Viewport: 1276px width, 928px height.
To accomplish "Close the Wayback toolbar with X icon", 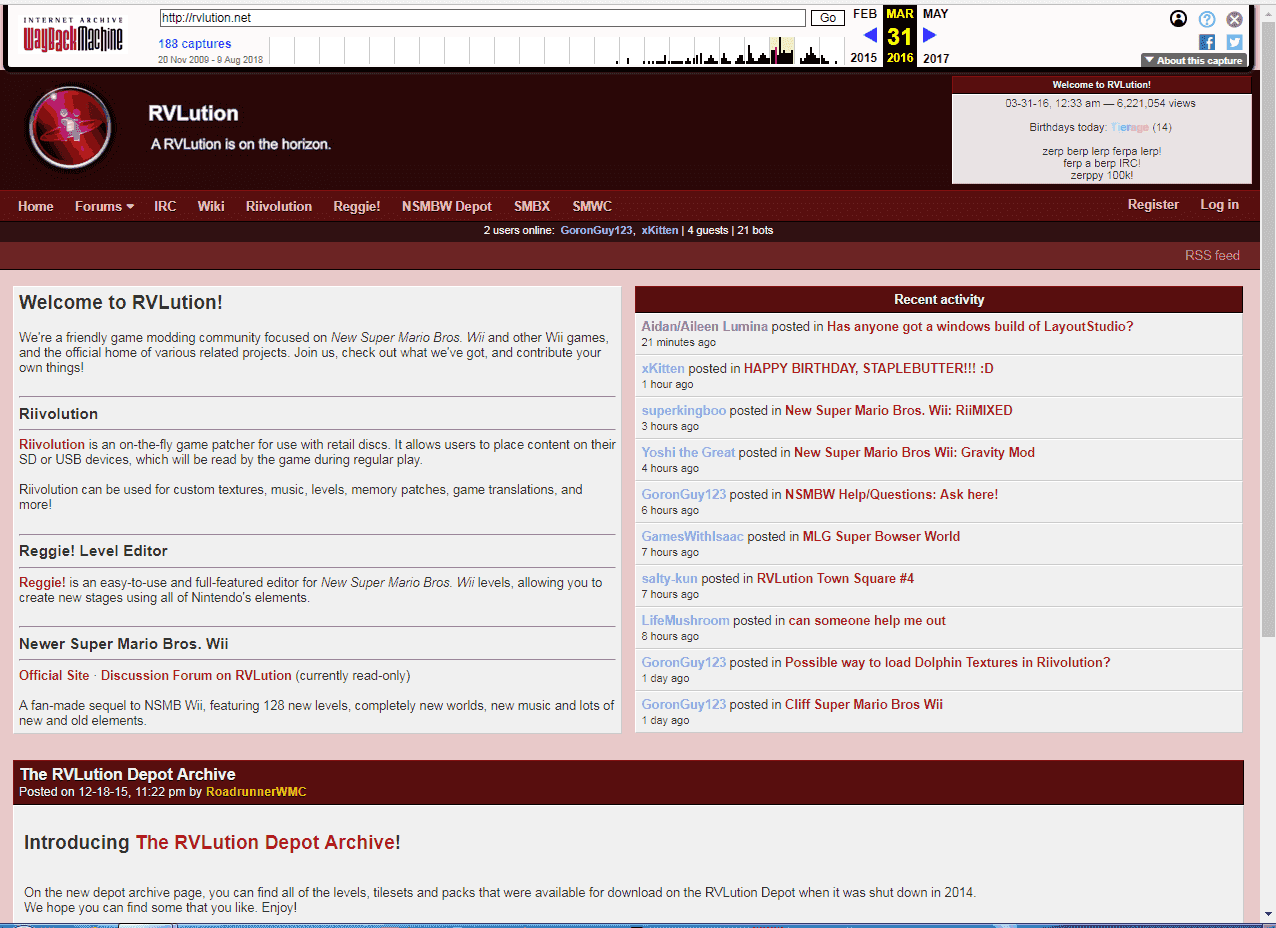I will (x=1235, y=19).
